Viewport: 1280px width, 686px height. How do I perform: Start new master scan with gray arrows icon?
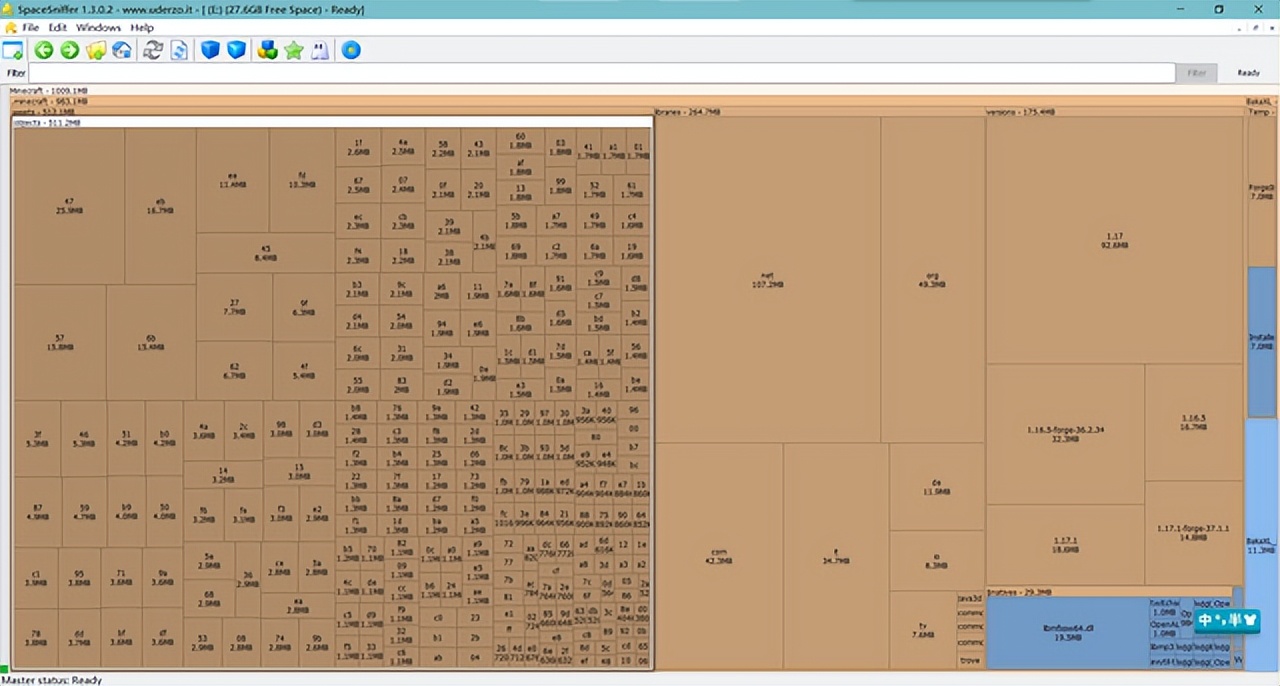click(153, 50)
